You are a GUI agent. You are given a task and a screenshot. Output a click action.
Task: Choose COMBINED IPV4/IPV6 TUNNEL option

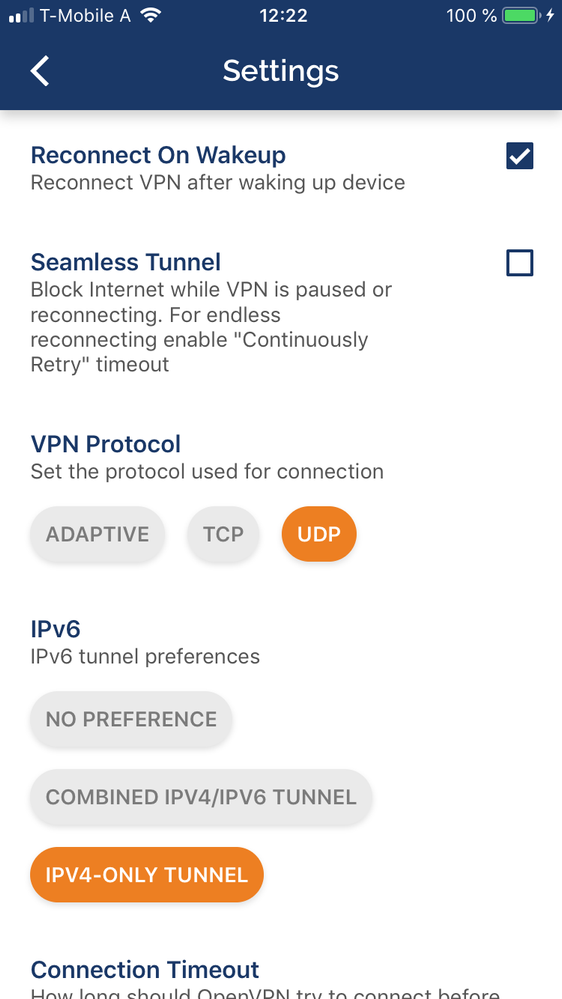click(201, 797)
